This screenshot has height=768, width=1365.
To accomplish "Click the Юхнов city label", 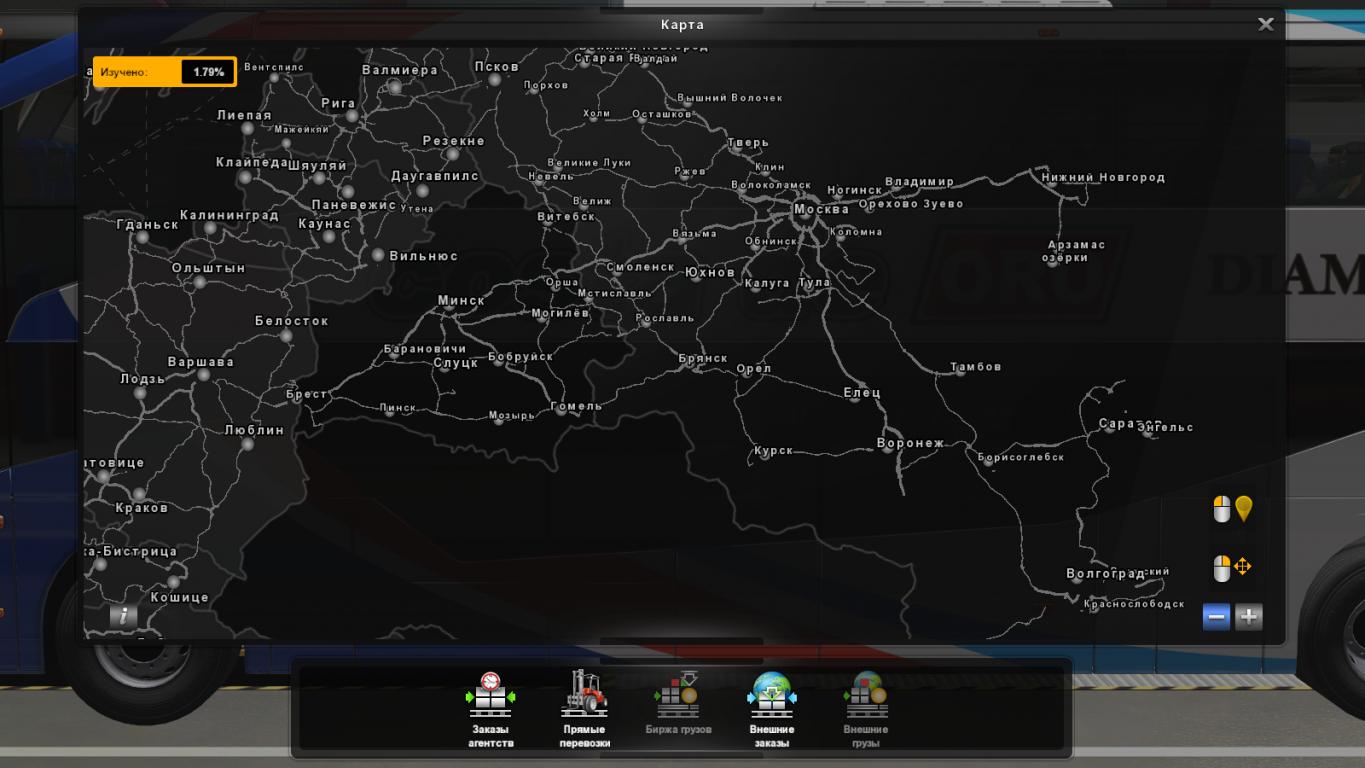I will [x=710, y=272].
